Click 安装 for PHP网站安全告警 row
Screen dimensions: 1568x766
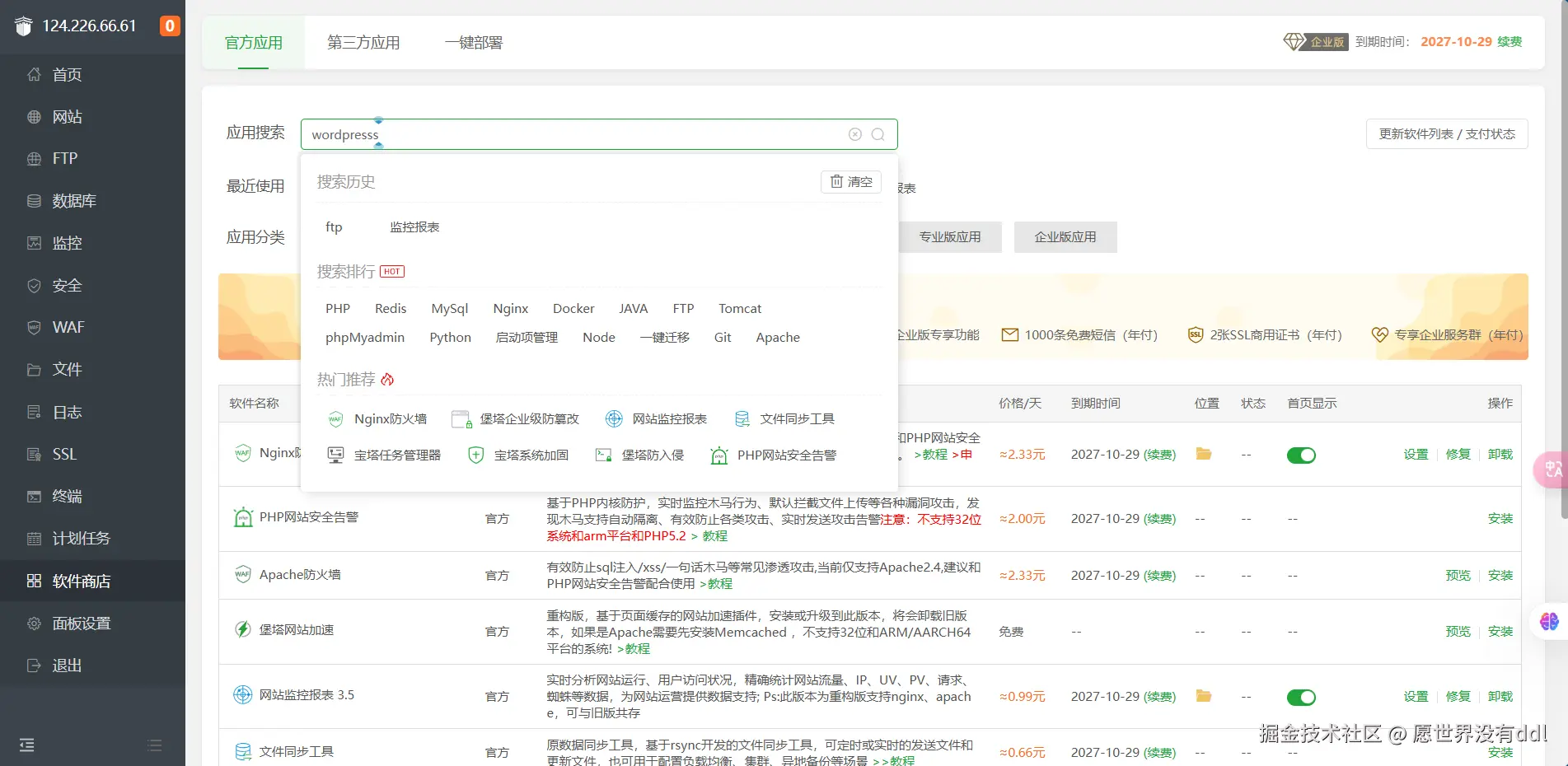(x=1500, y=519)
